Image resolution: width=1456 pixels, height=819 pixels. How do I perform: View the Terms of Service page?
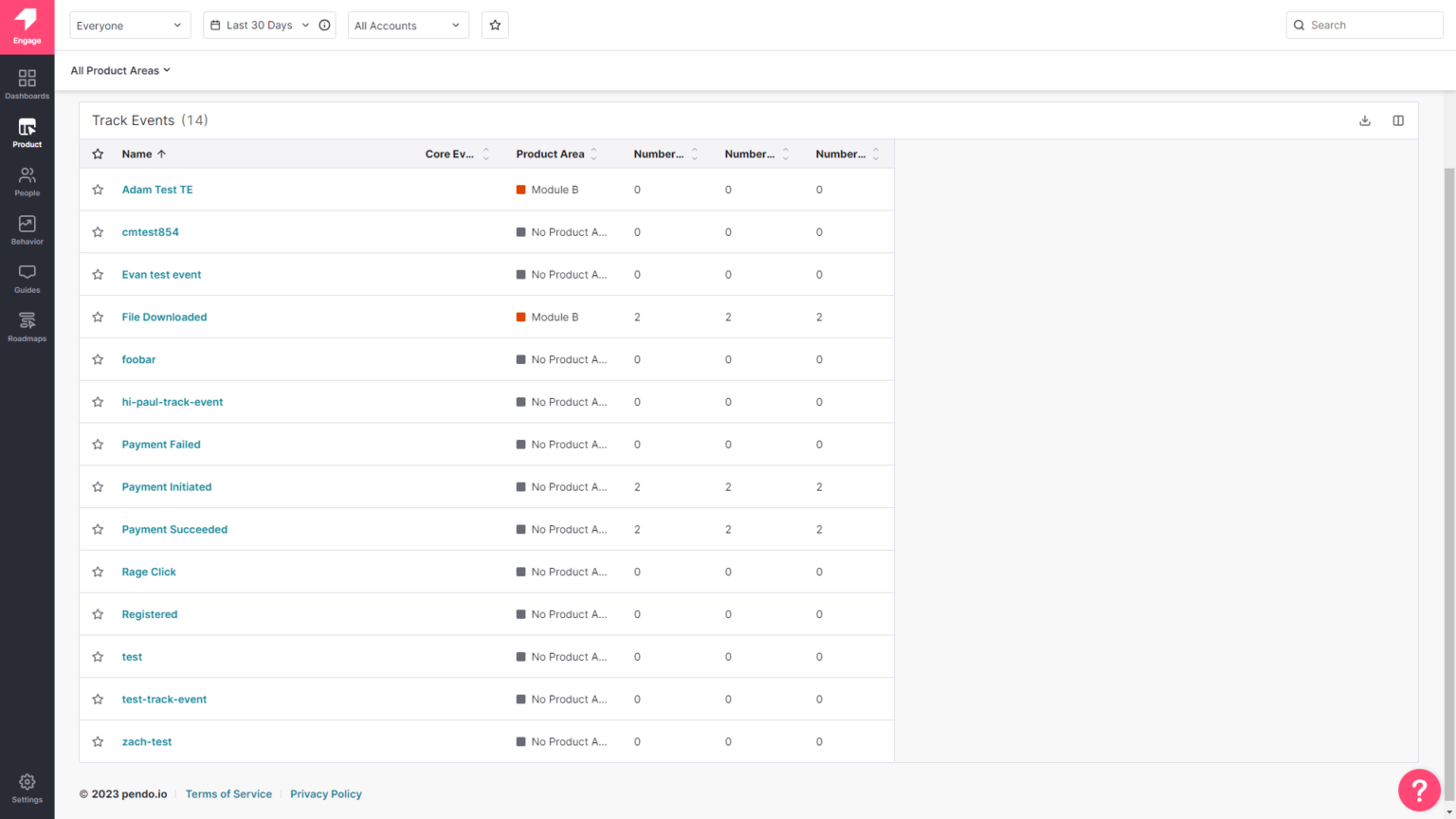pyautogui.click(x=228, y=793)
